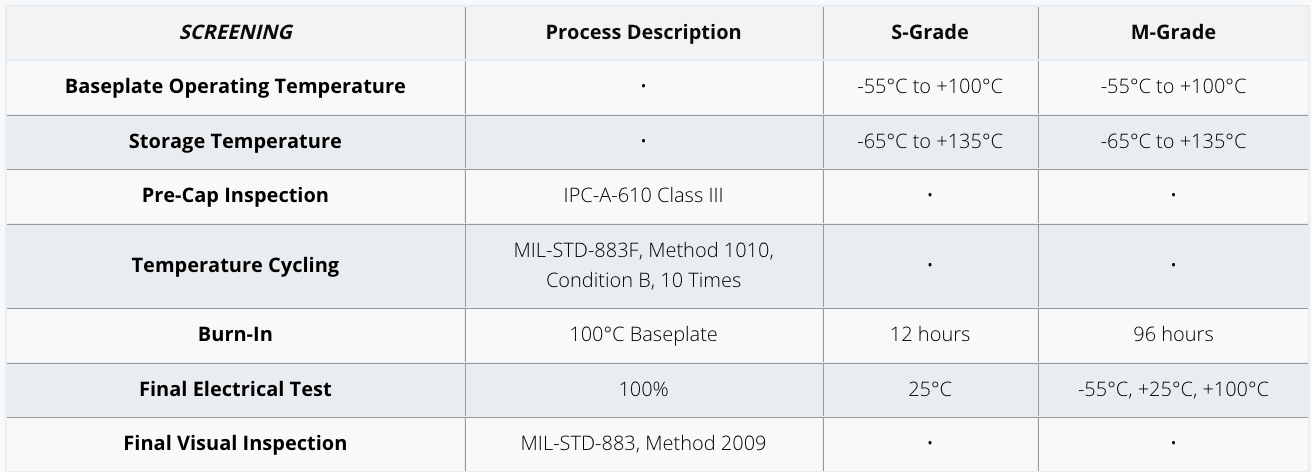Screen dimensions: 1312x472
Task: Select the Pre-Cap Inspection row label
Action: 235,195
